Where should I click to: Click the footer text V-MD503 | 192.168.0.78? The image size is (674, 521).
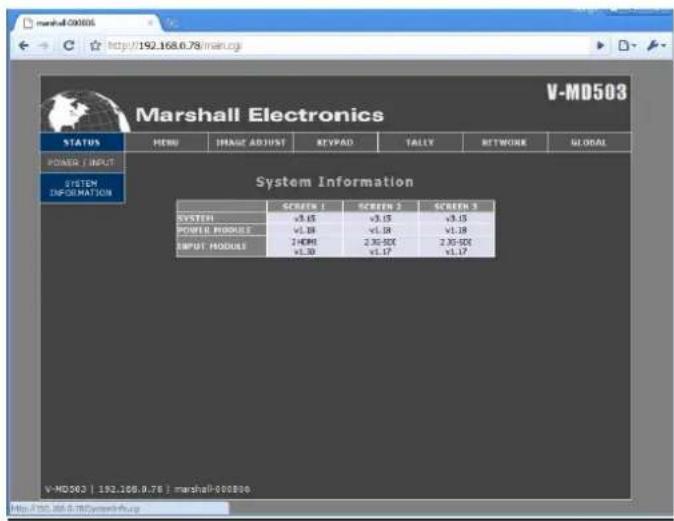[x=104, y=489]
